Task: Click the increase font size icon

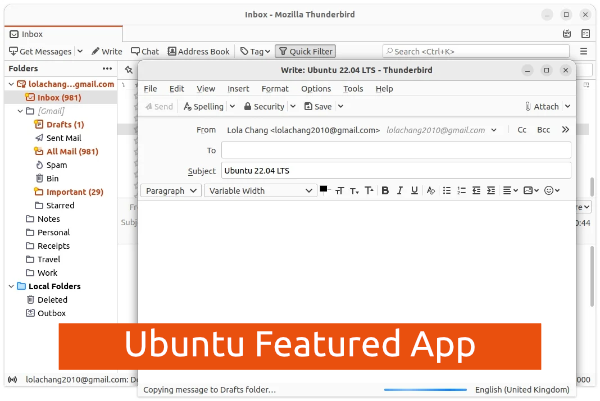Action: tap(369, 190)
